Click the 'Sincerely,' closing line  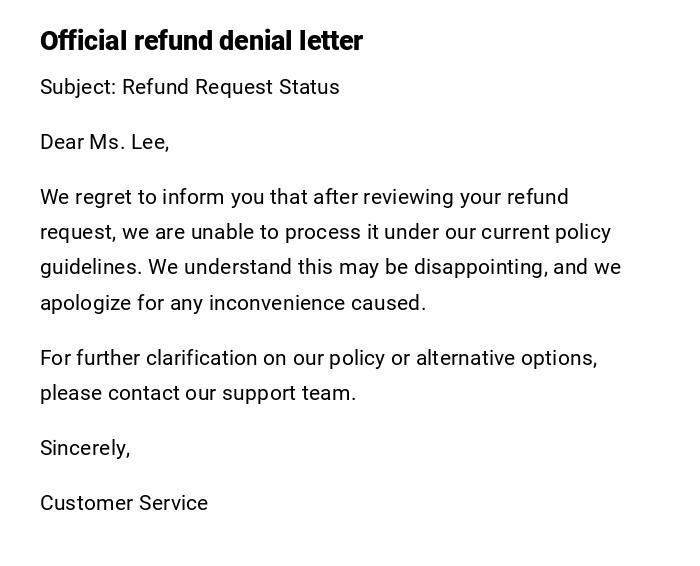85,448
